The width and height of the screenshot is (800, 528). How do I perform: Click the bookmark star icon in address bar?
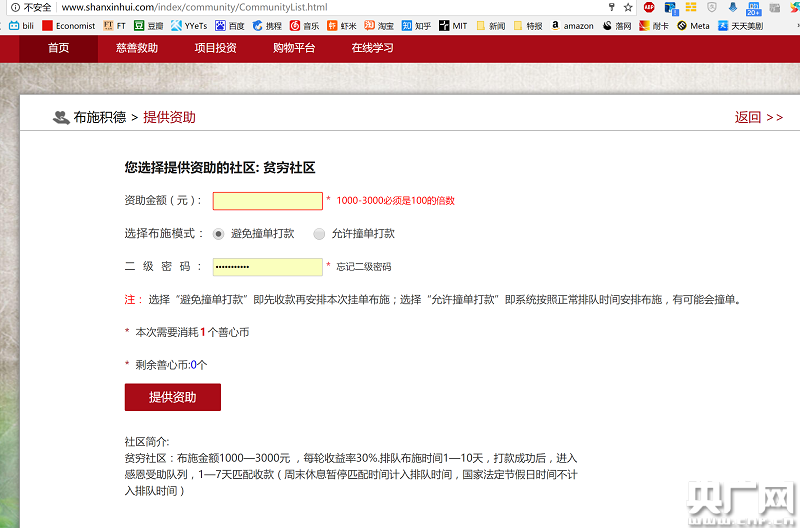pyautogui.click(x=627, y=7)
